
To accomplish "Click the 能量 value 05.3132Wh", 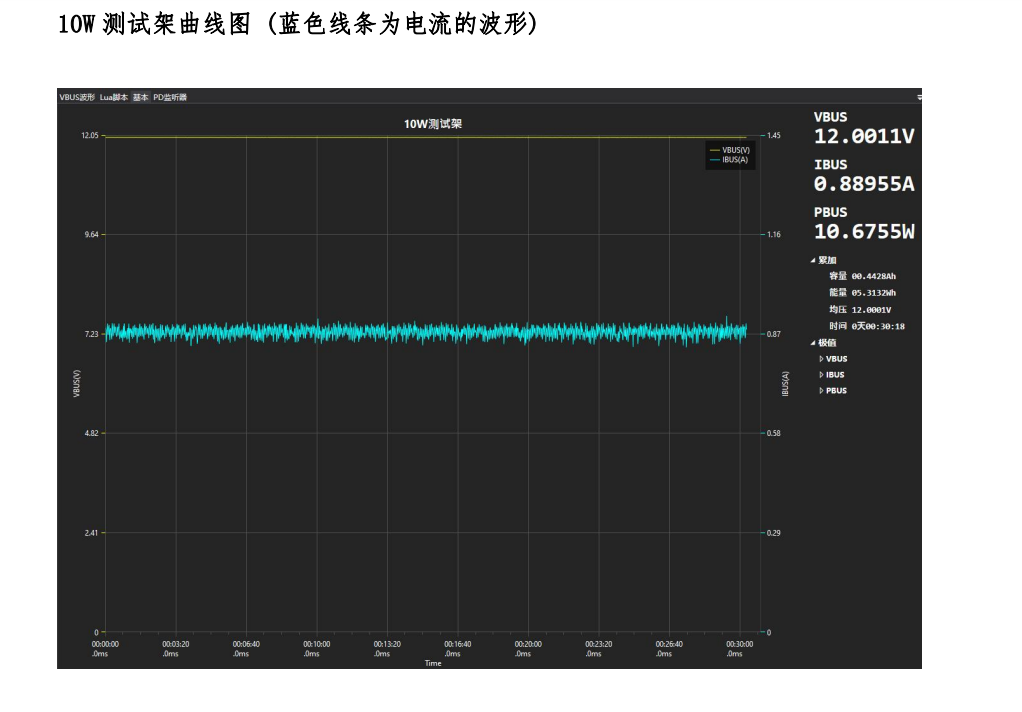I will (875, 293).
